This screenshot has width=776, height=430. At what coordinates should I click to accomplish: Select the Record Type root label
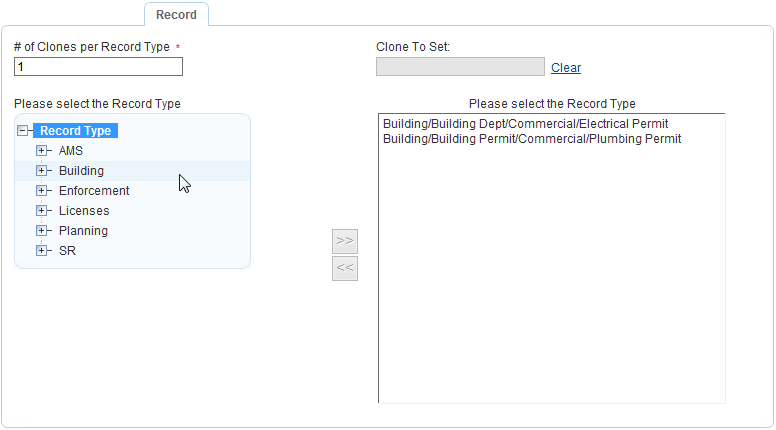75,131
